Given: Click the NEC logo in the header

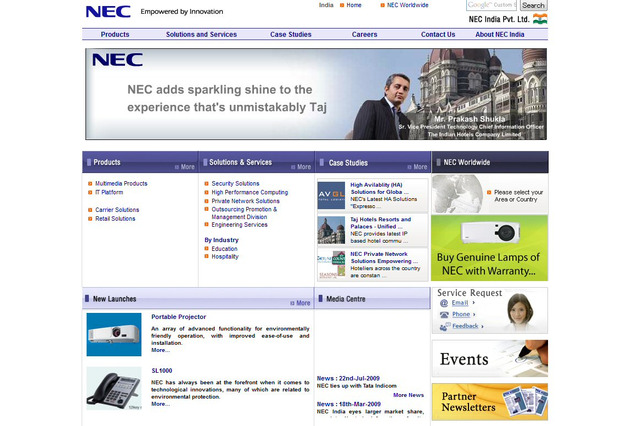Looking at the screenshot, I should (107, 12).
